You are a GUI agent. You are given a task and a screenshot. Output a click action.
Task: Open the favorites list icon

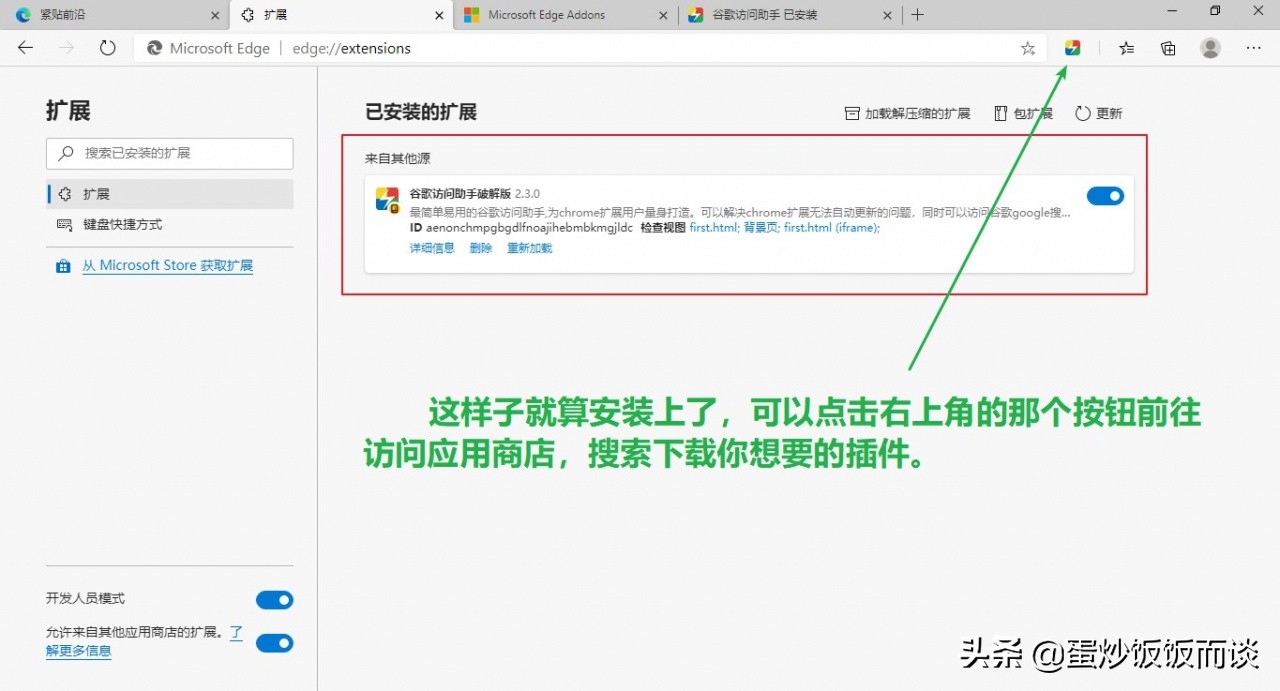pyautogui.click(x=1126, y=47)
